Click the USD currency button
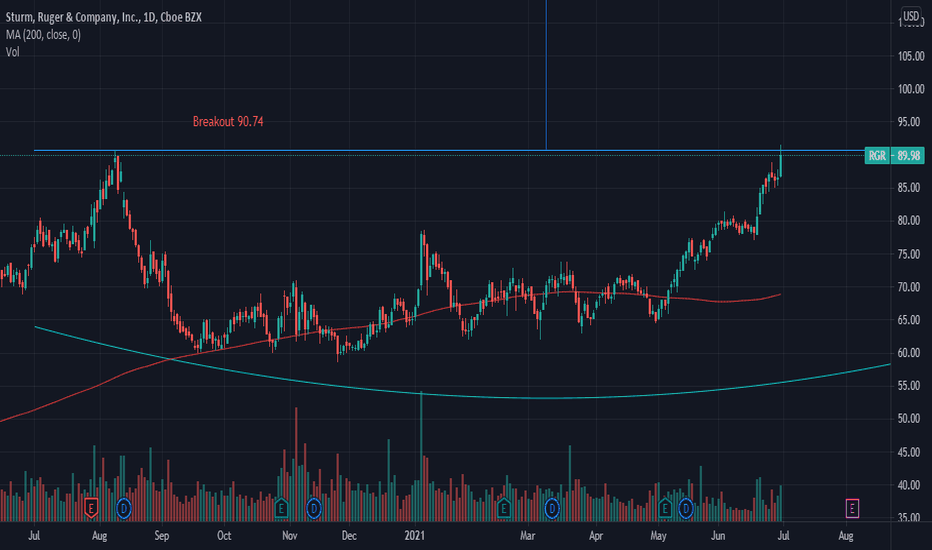Viewport: 932px width, 550px height. point(911,16)
